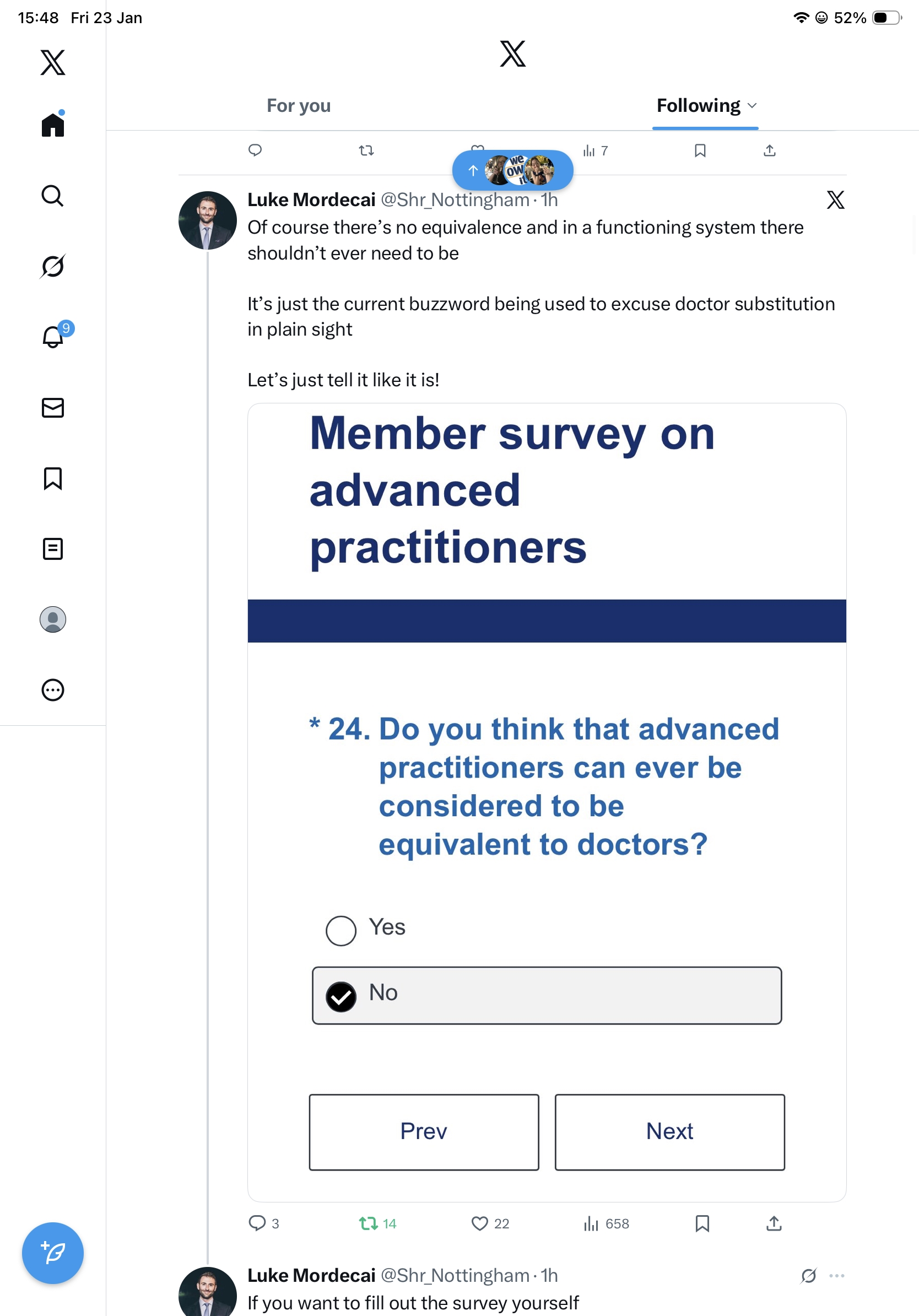This screenshot has width=919, height=1316.
Task: Repost the survey tweet with 14 reposts
Action: [x=368, y=1224]
